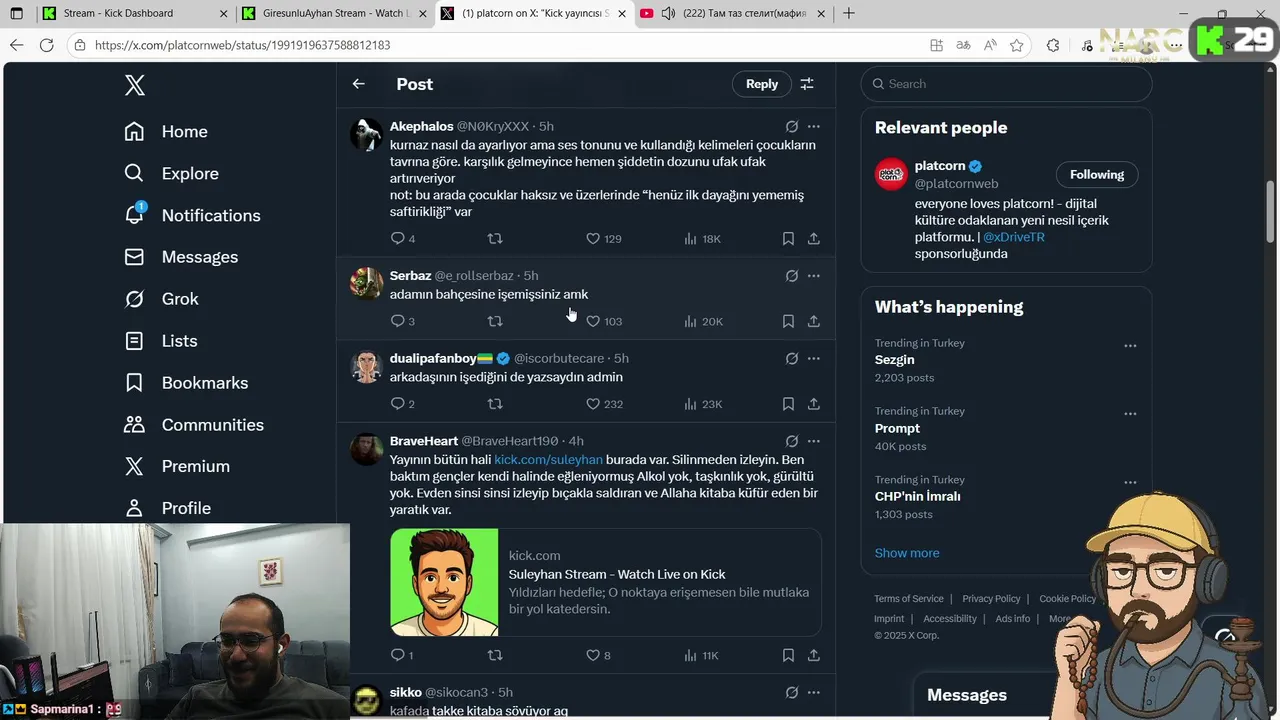
Task: Open Grok from the sidebar
Action: tap(161, 299)
